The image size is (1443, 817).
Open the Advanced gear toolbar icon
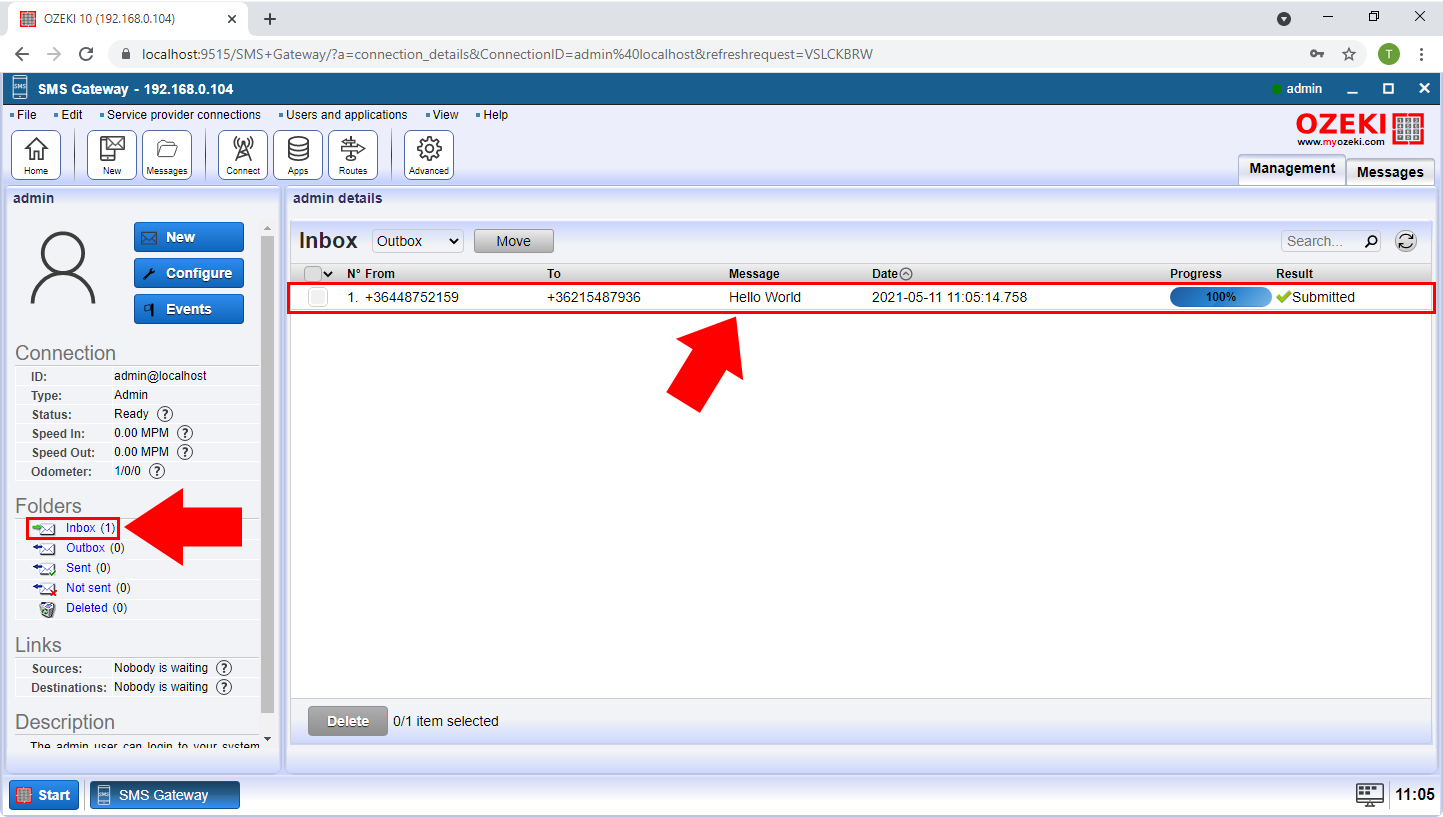[x=429, y=155]
